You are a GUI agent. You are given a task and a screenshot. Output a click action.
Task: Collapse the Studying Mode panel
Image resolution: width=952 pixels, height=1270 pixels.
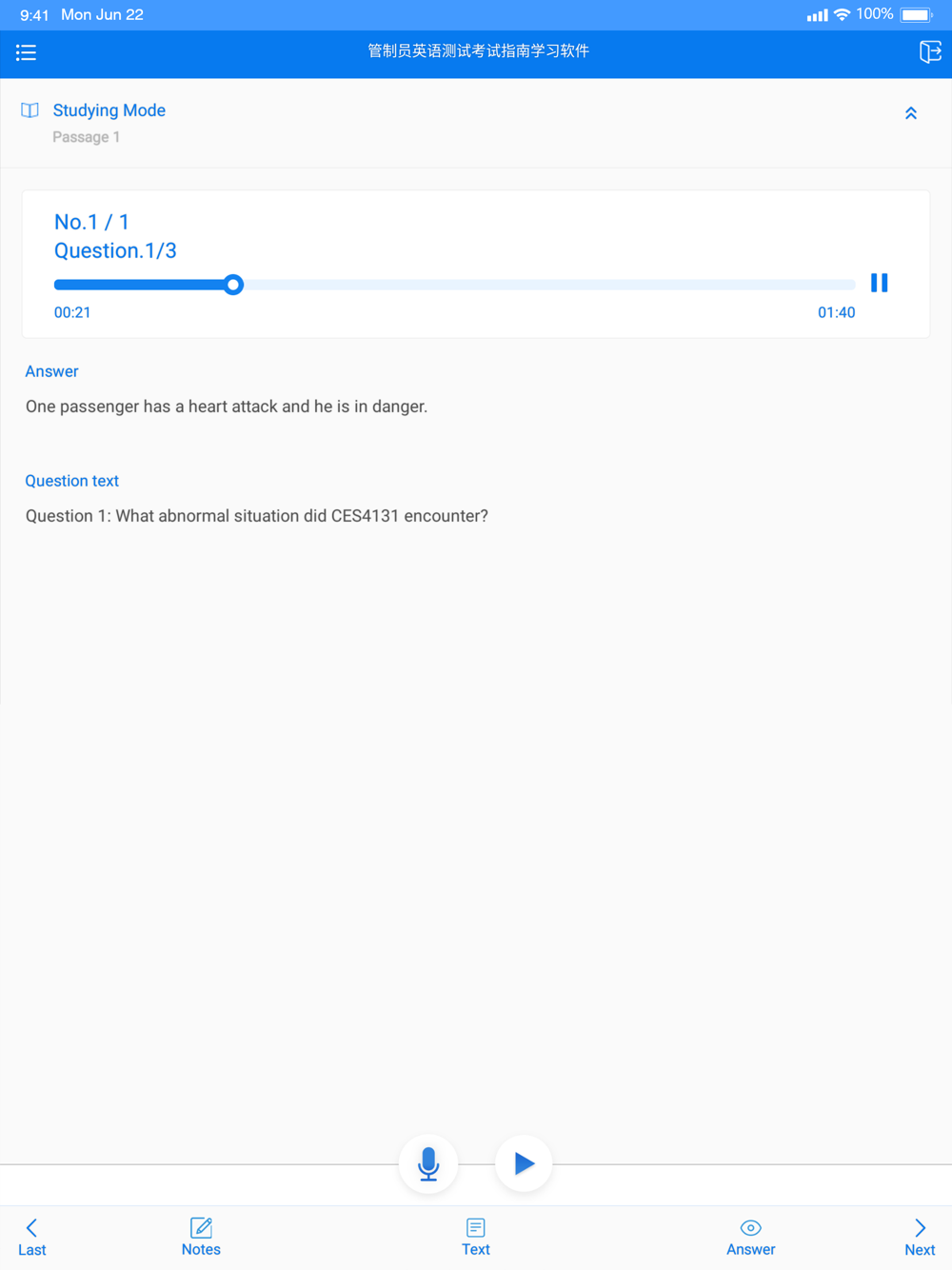(x=911, y=113)
